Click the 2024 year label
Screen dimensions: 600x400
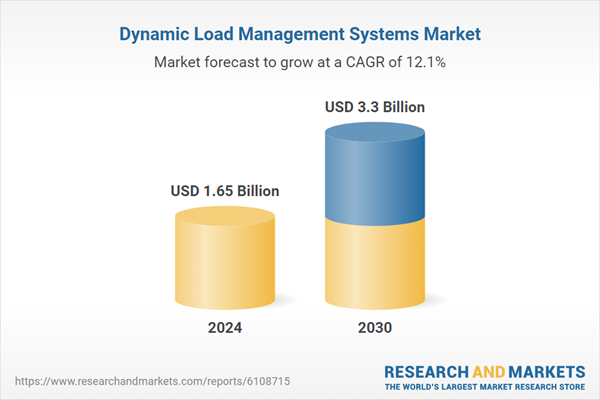pos(224,328)
